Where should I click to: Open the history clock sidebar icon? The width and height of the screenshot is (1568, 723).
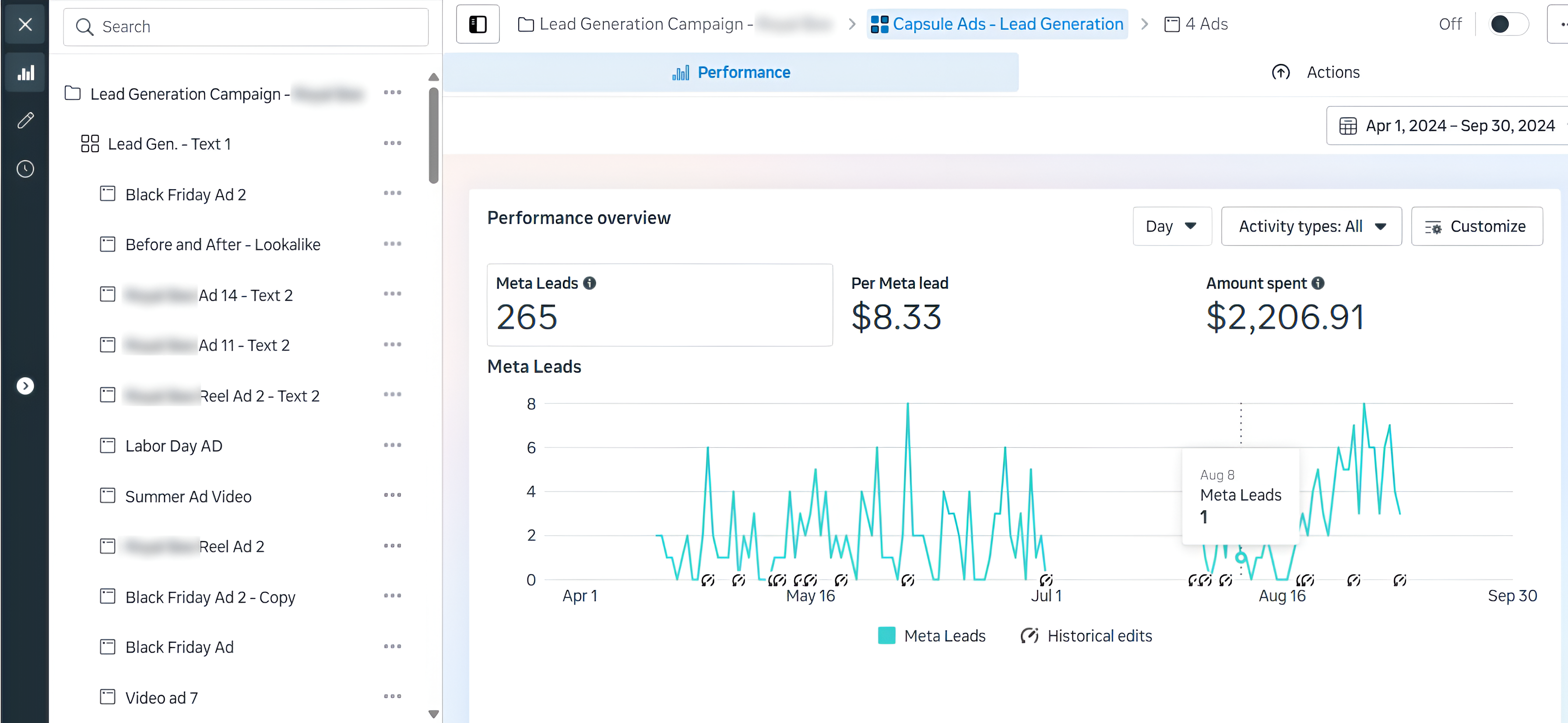click(x=25, y=168)
